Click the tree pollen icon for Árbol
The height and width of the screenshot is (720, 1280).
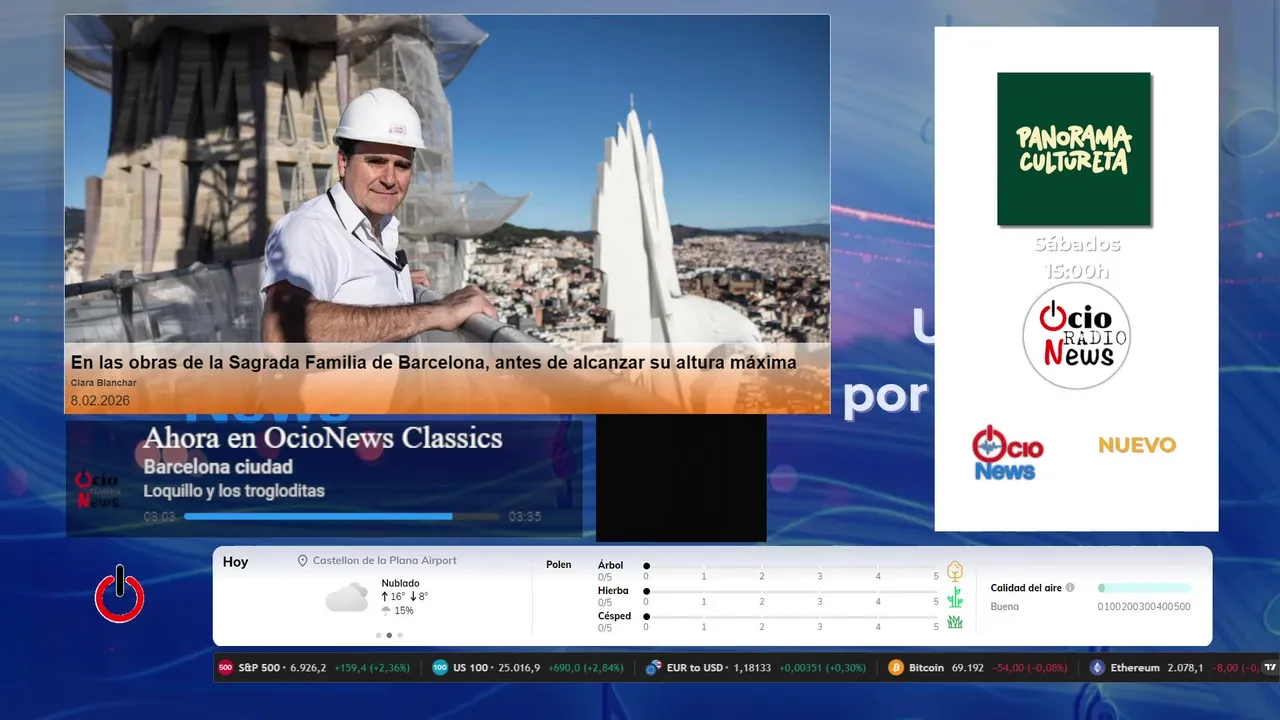pos(955,571)
